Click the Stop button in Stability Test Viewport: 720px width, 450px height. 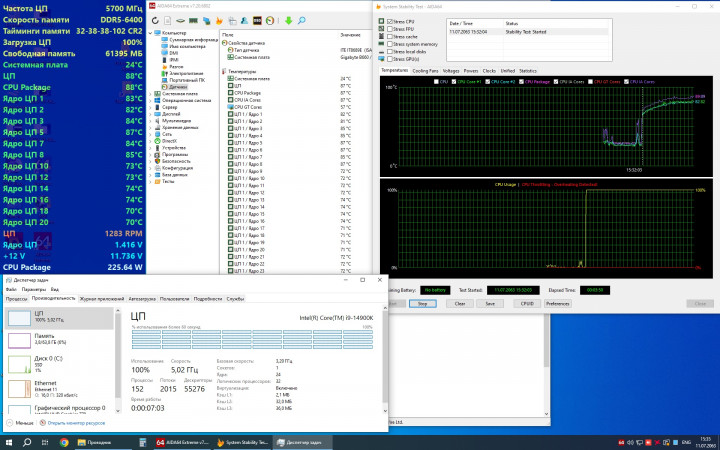pos(422,304)
